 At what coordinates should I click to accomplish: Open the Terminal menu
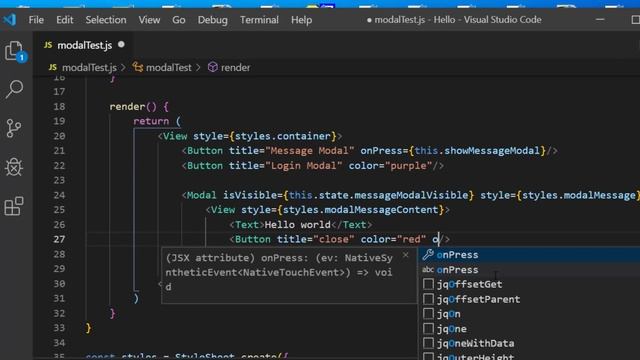[259, 20]
